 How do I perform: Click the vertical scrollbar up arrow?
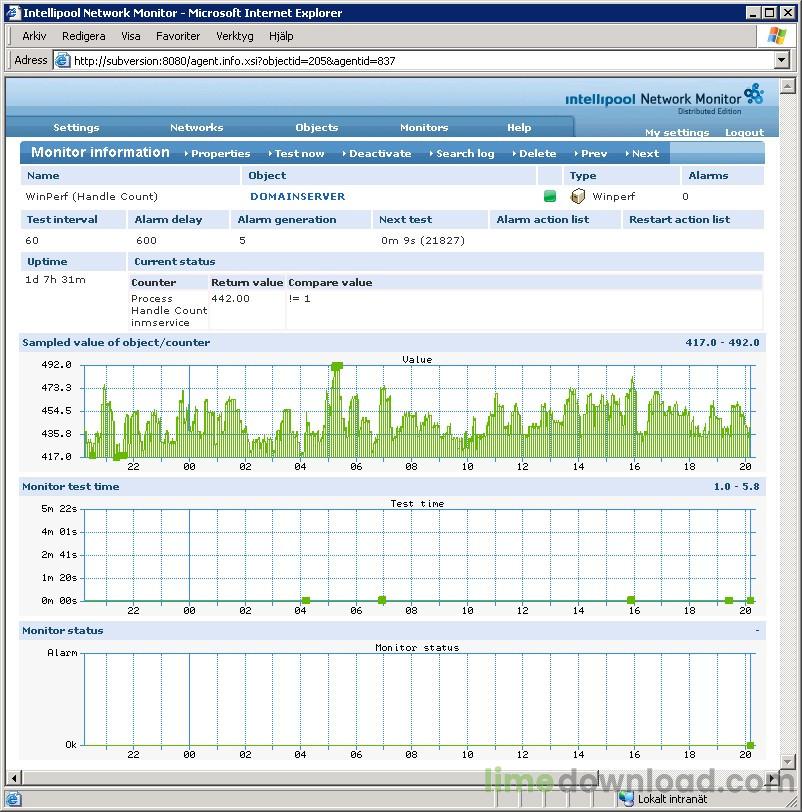coord(788,85)
